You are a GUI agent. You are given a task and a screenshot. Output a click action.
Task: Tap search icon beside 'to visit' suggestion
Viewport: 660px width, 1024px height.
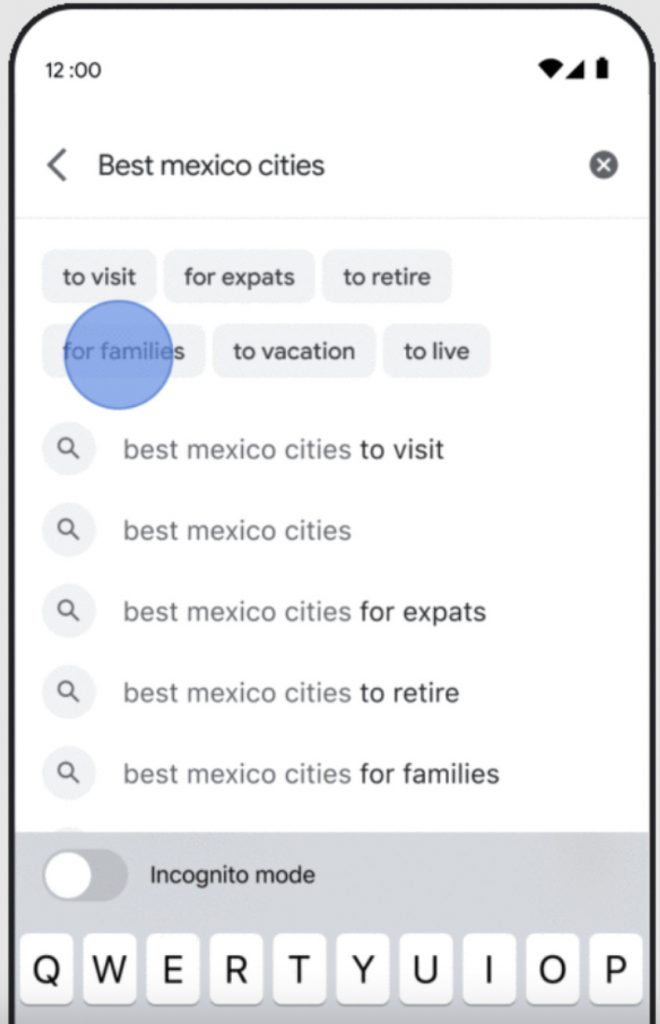tap(68, 449)
